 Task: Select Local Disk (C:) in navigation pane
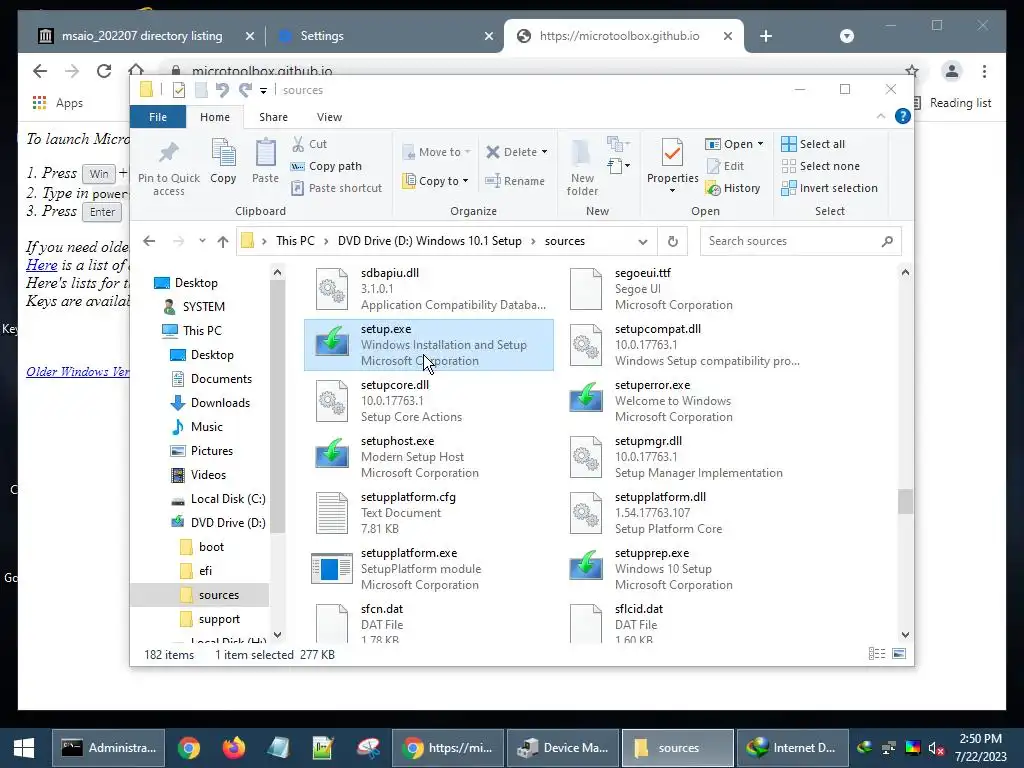218,499
